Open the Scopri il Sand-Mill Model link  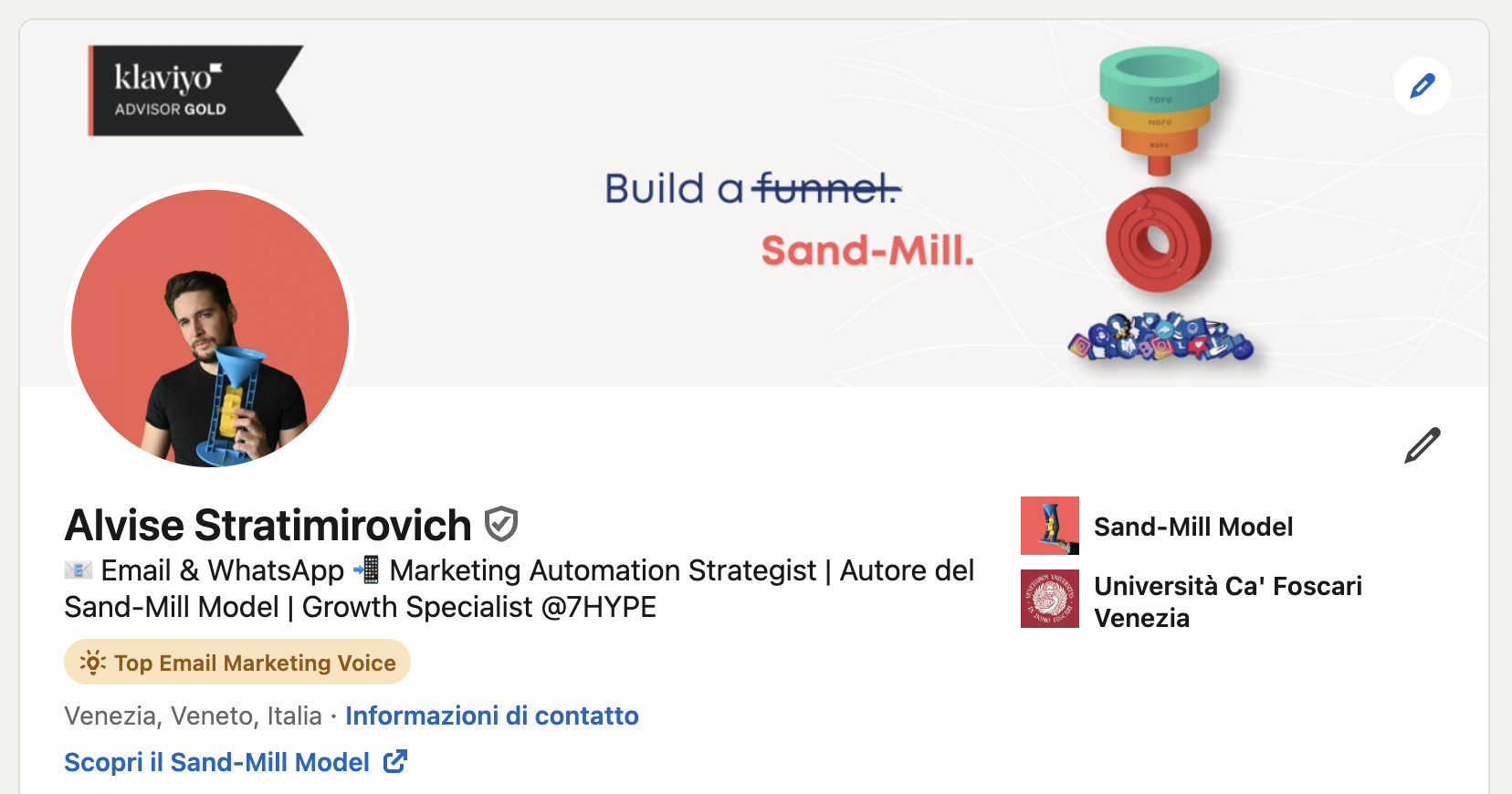click(x=217, y=762)
